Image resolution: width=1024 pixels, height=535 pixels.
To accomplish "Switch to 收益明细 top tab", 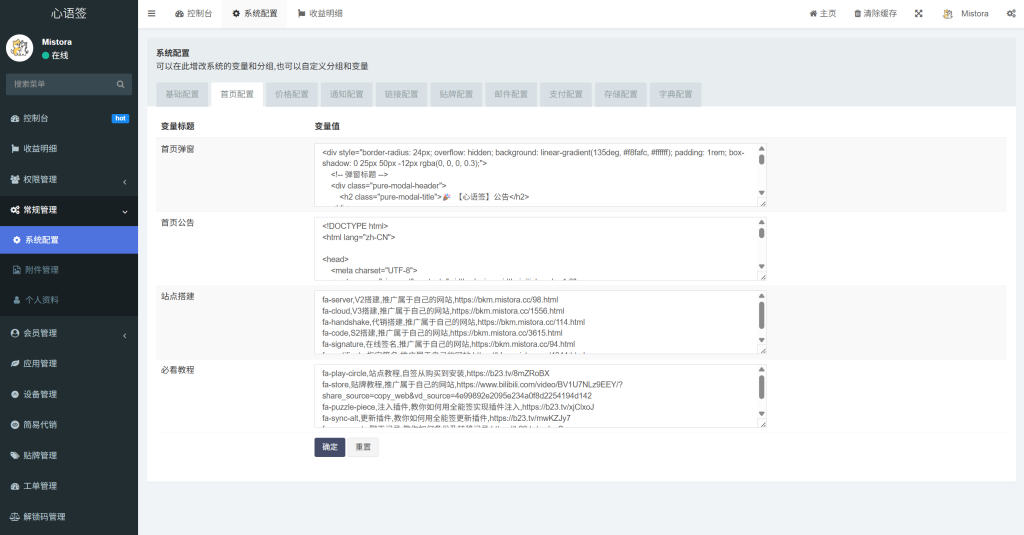I will [x=320, y=13].
